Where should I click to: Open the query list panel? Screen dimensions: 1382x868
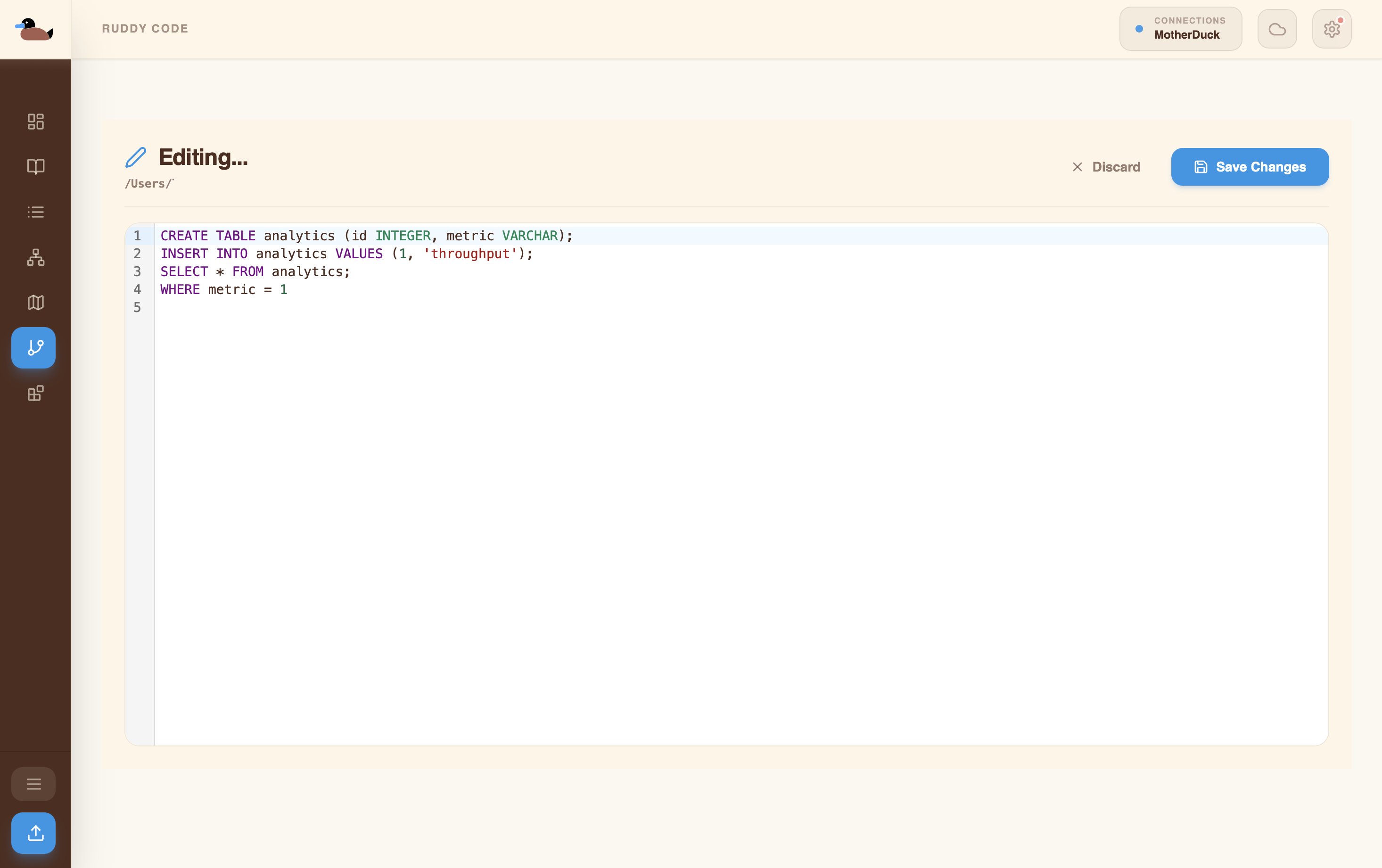point(35,212)
